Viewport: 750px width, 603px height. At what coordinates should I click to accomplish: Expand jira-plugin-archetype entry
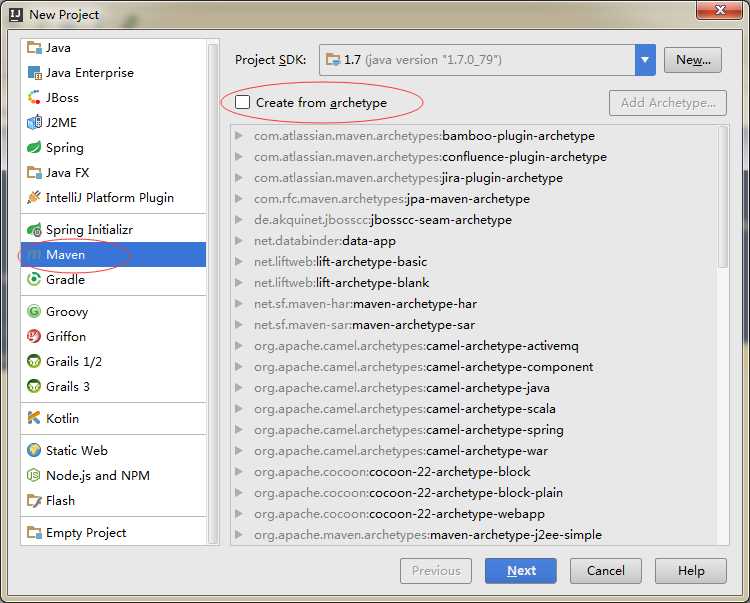239,178
